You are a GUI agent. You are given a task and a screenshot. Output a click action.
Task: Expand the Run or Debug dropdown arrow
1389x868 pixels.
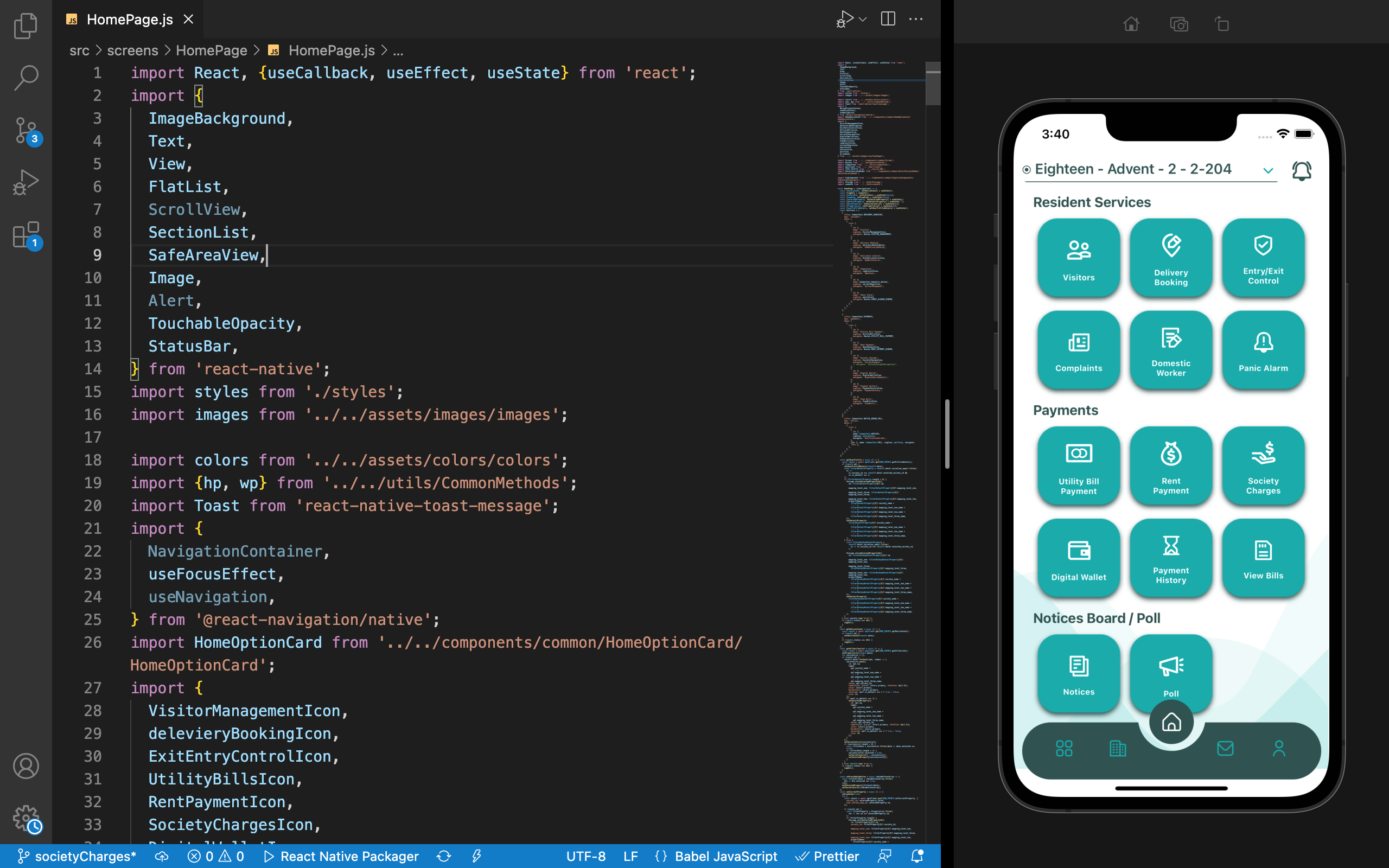(862, 19)
